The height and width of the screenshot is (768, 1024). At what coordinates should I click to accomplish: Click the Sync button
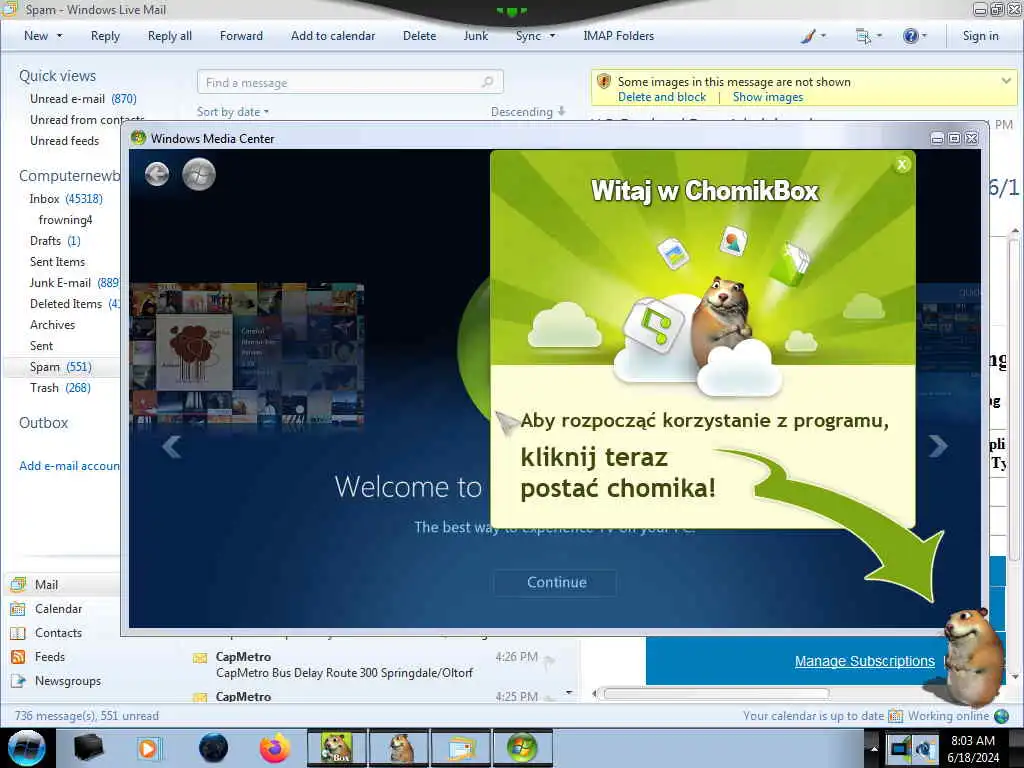pos(528,36)
